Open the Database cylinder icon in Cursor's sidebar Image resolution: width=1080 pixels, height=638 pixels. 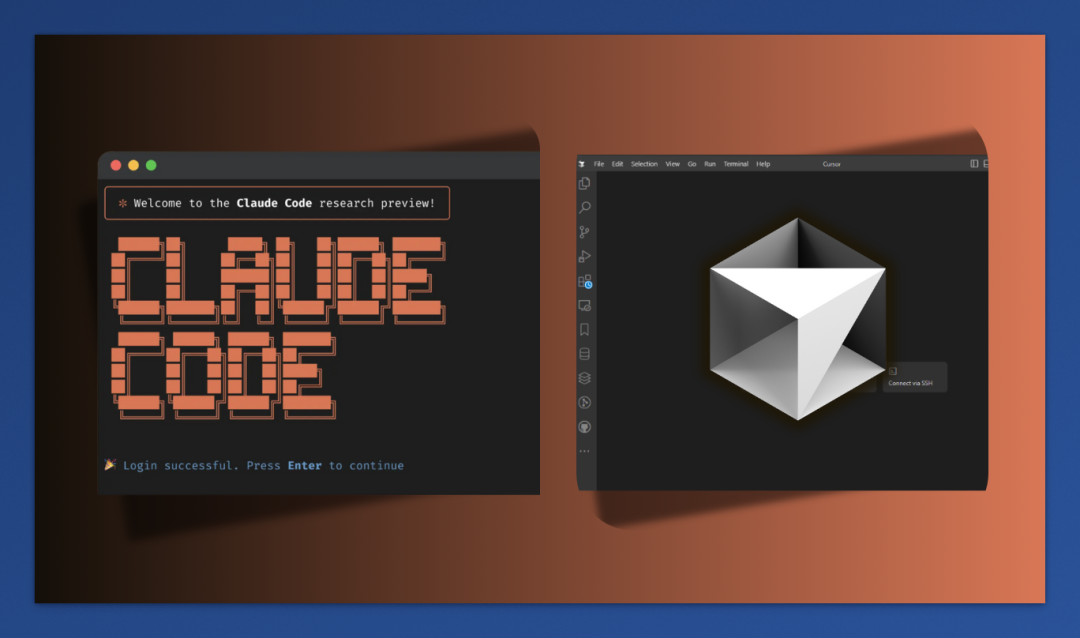(x=584, y=354)
